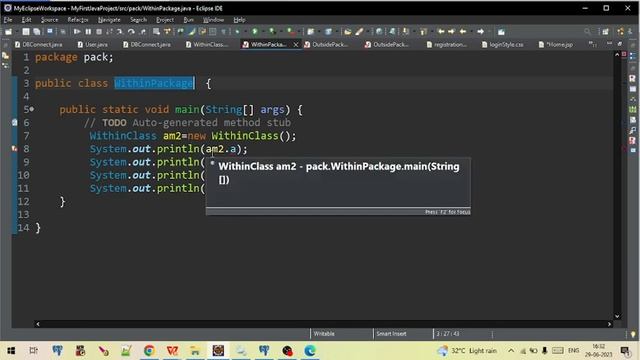Collapse the main method fold on line 5
This screenshot has height=360, width=640.
(31, 109)
